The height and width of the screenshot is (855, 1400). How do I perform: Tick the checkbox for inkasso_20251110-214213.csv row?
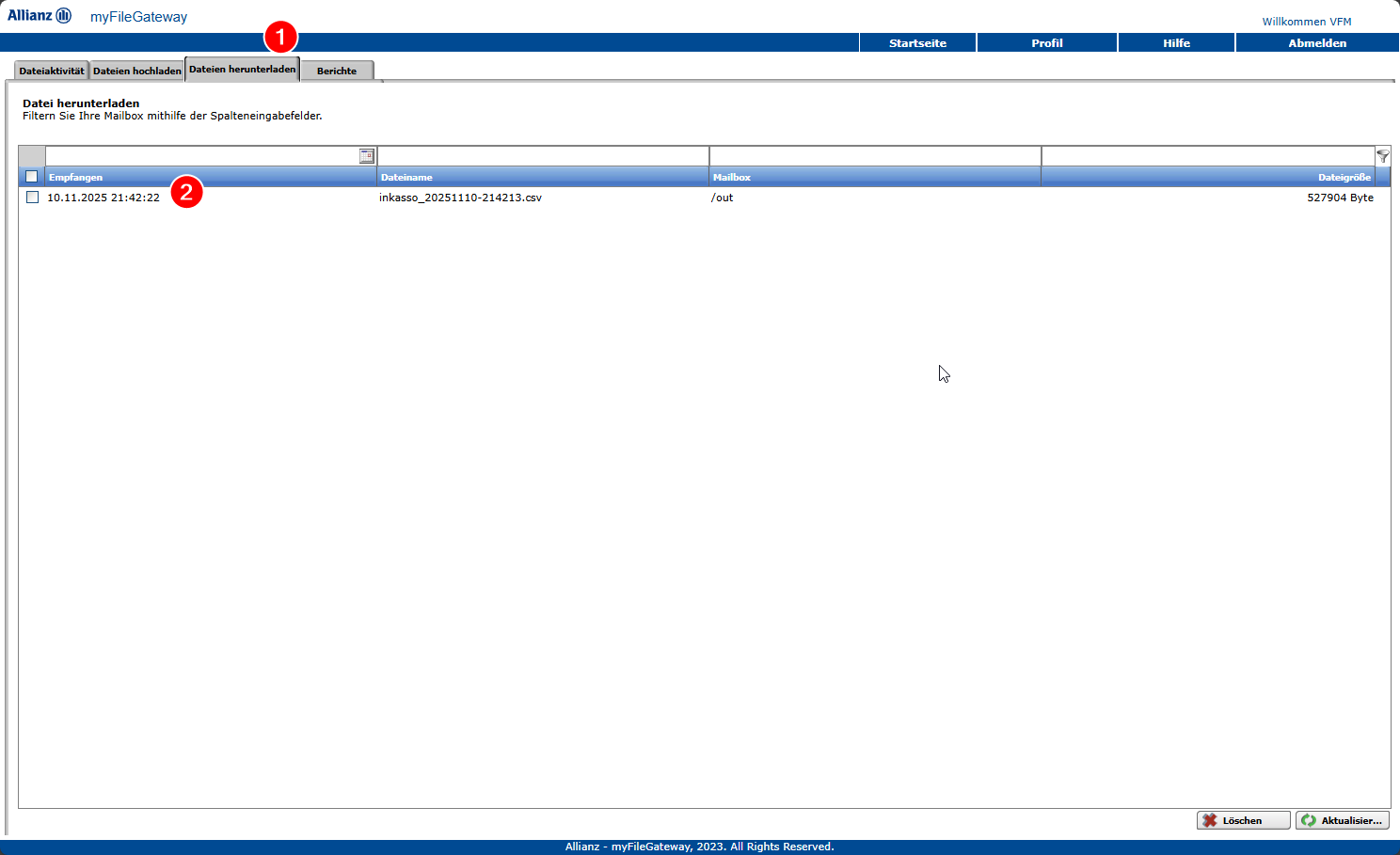32,198
